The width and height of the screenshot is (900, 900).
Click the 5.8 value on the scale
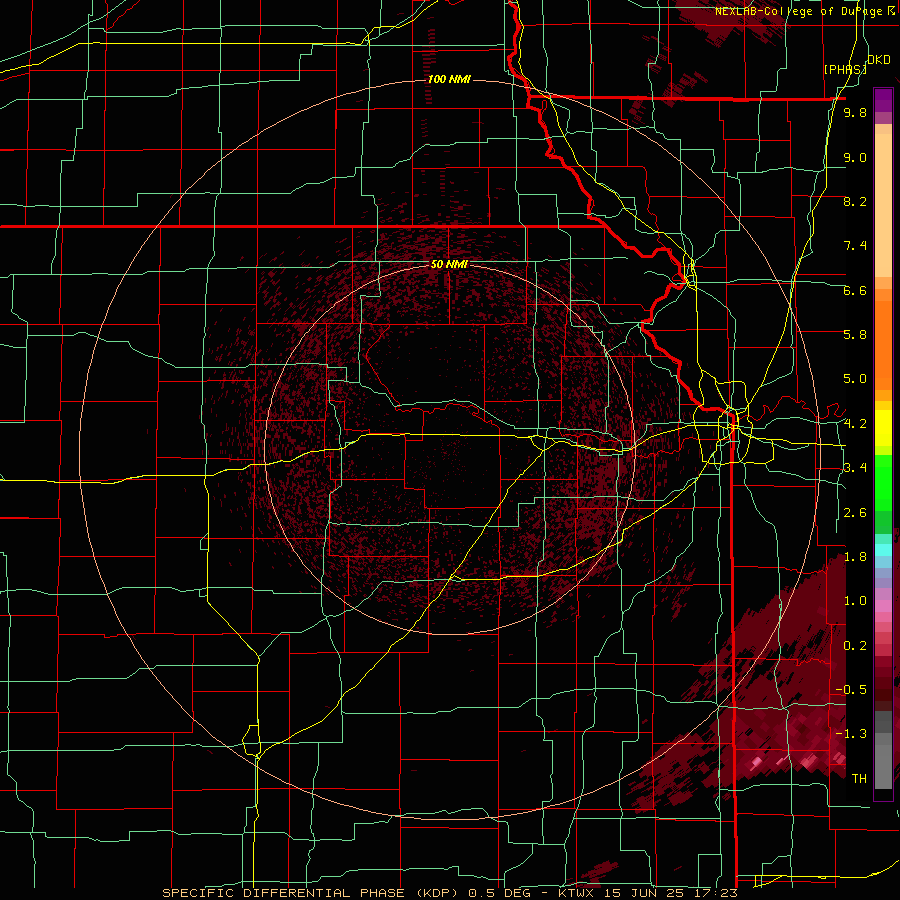[855, 335]
